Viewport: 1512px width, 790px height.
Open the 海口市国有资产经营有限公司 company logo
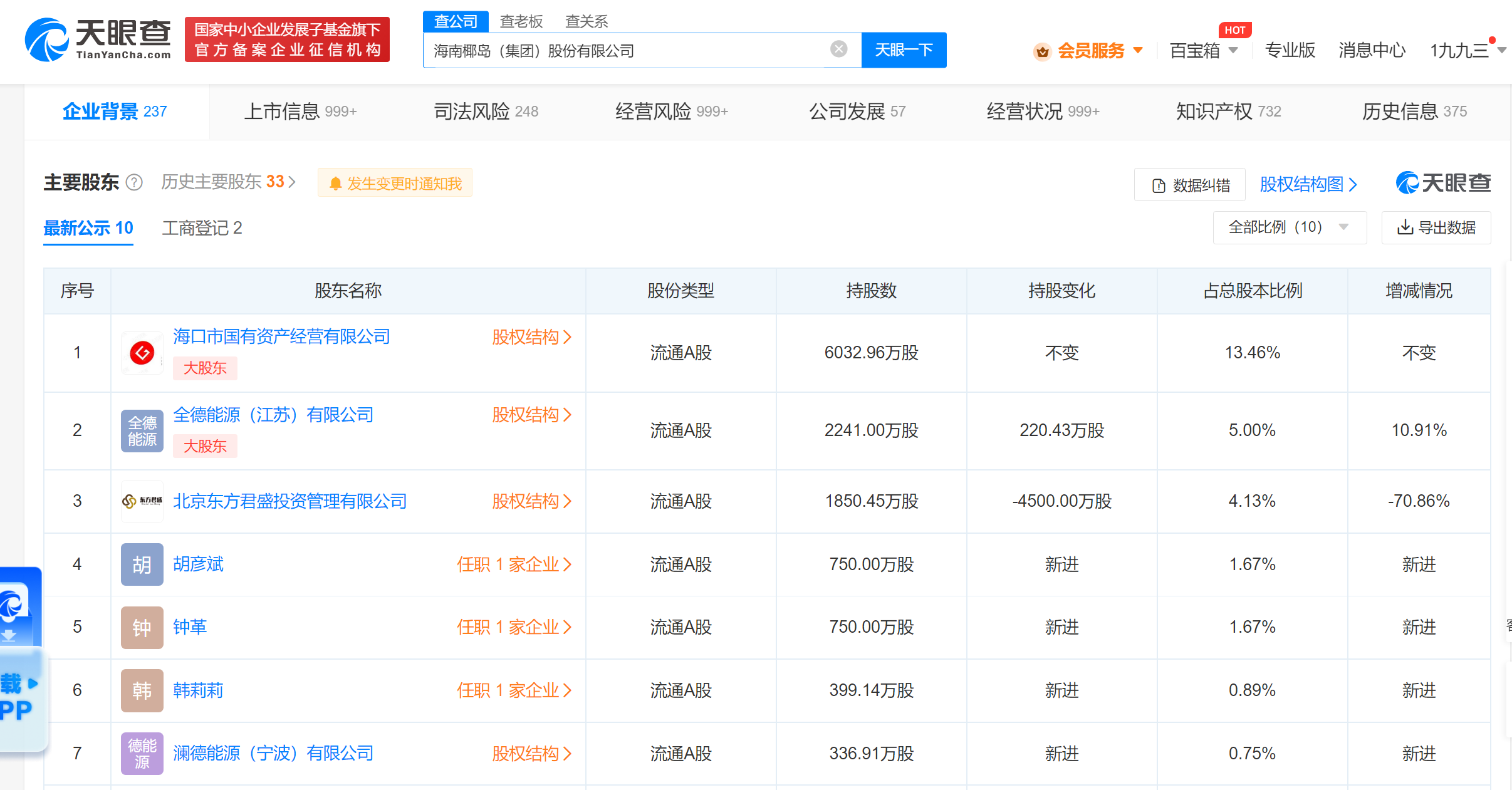(142, 353)
